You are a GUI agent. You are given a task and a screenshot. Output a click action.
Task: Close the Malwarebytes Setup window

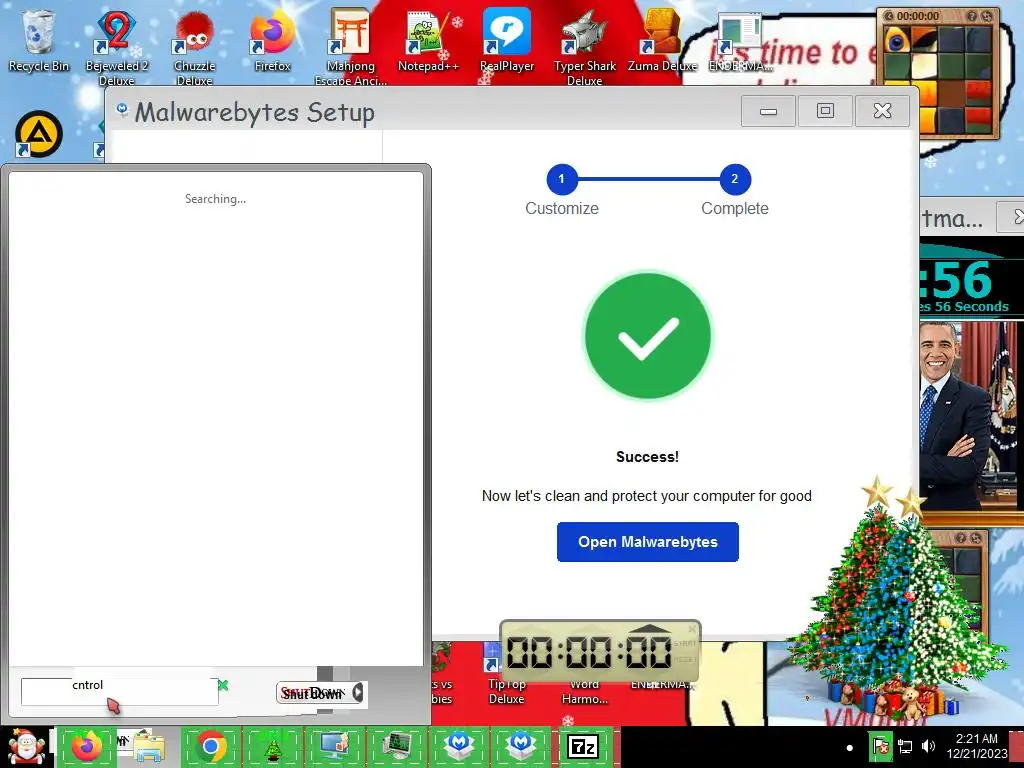coord(882,111)
